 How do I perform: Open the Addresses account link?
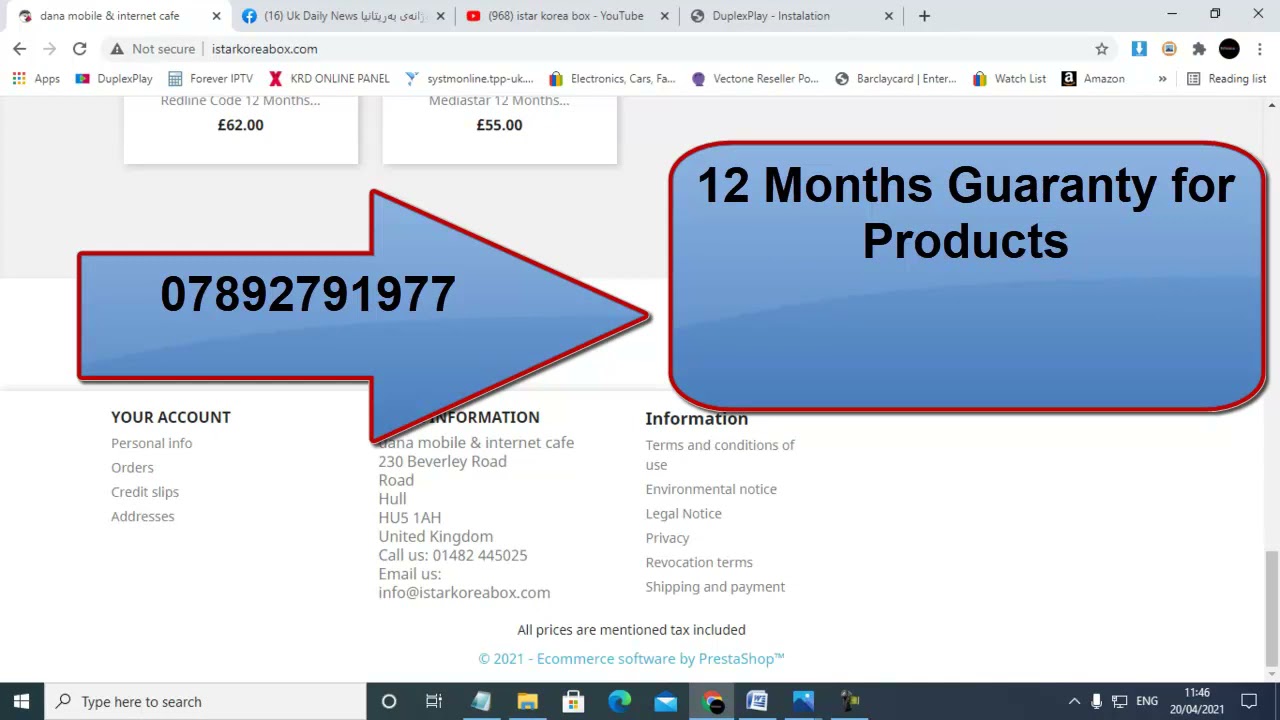(142, 516)
